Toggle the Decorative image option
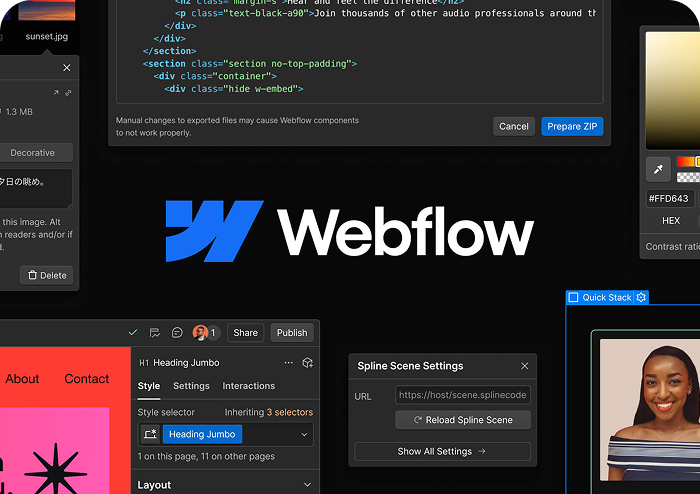 tap(32, 153)
